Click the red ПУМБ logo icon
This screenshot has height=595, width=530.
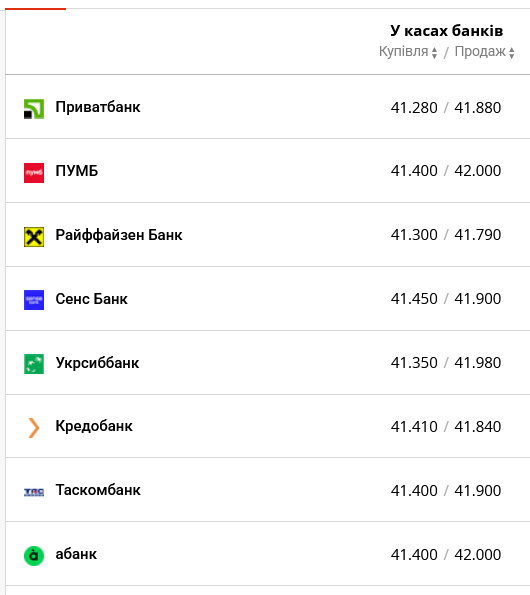click(x=34, y=173)
